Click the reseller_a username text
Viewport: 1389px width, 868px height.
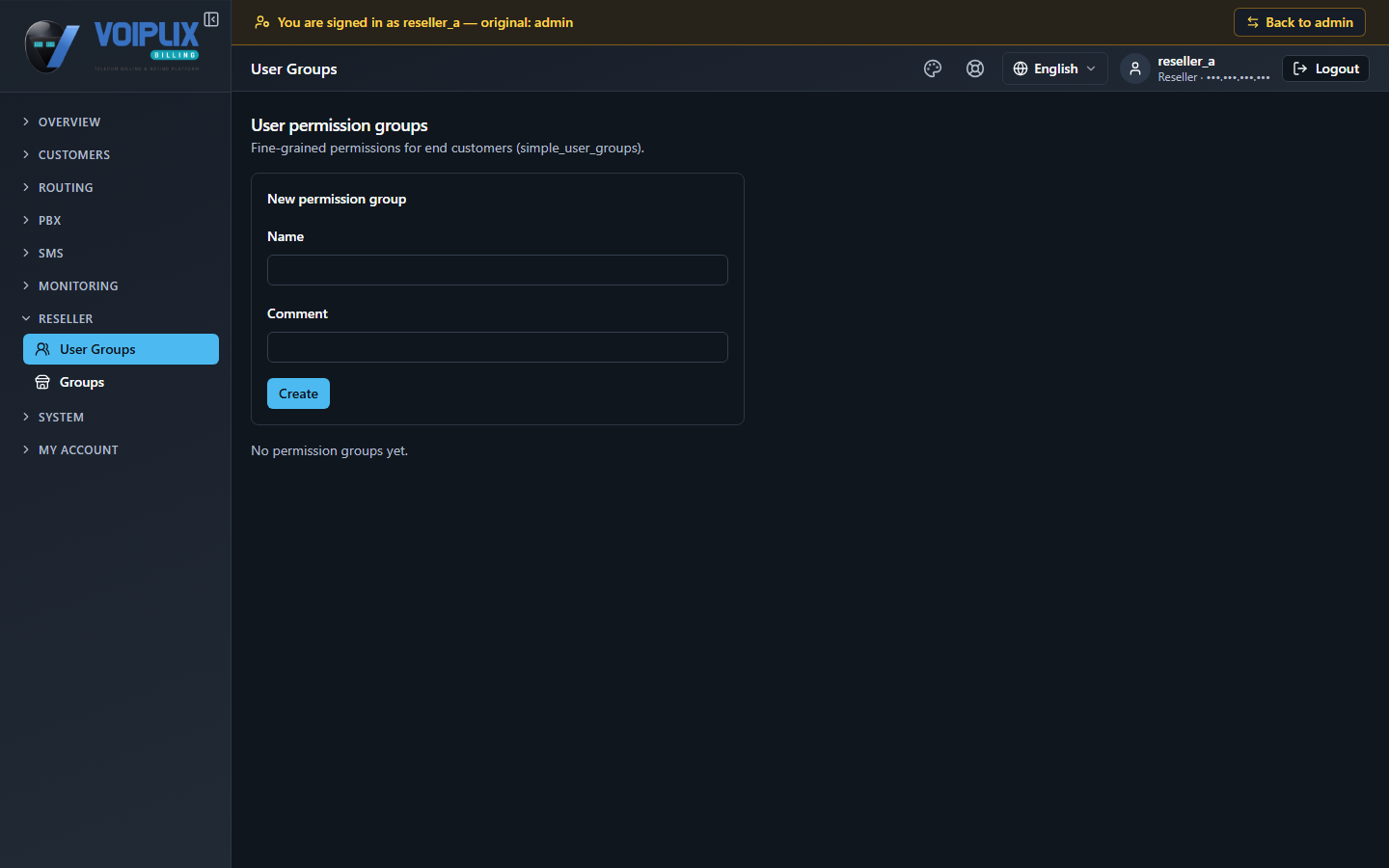click(x=1186, y=61)
